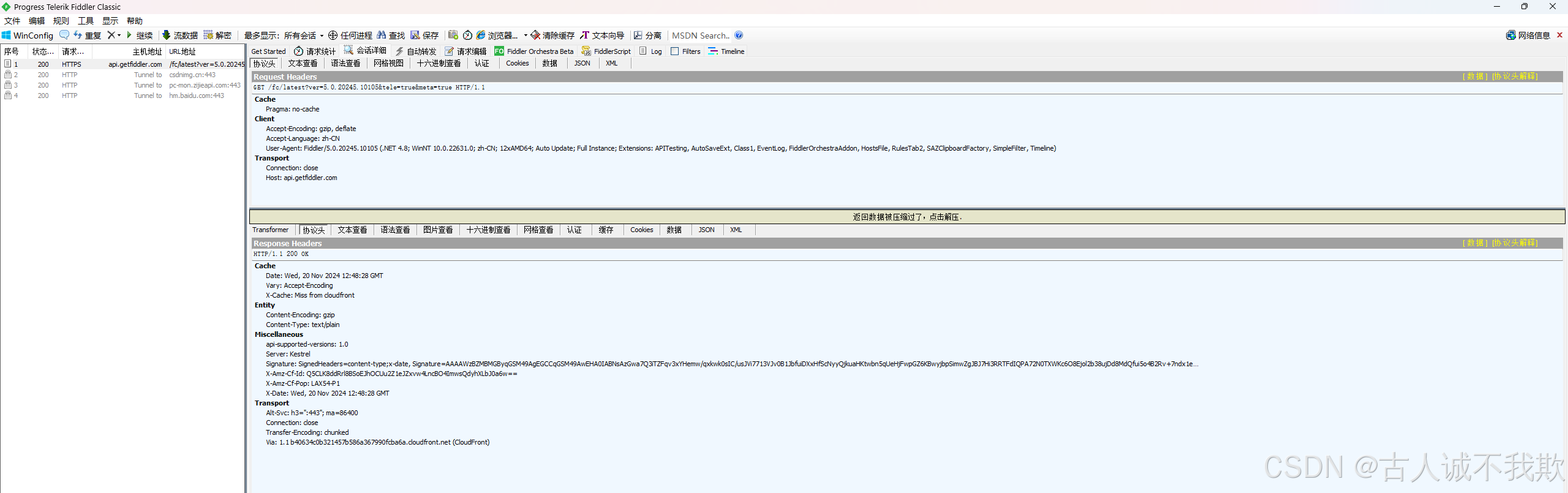Open the 文本向导 TextWizard tool
The height and width of the screenshot is (493, 1568).
(602, 36)
